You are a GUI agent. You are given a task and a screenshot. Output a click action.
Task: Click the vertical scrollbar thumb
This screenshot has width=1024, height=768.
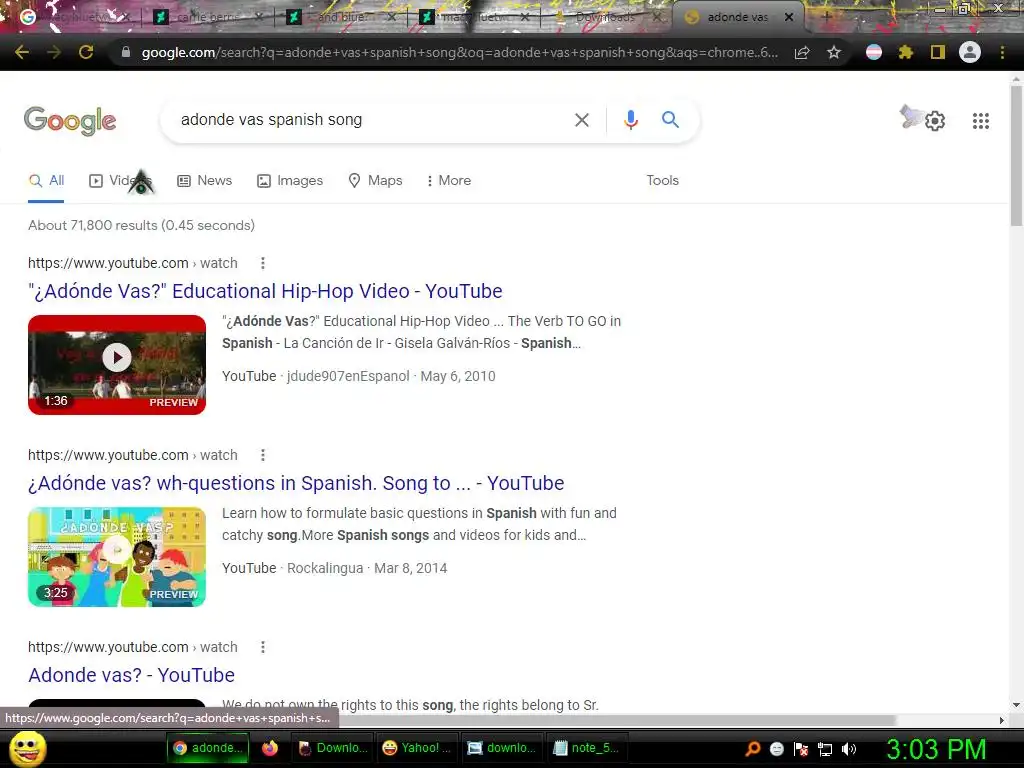[1016, 155]
